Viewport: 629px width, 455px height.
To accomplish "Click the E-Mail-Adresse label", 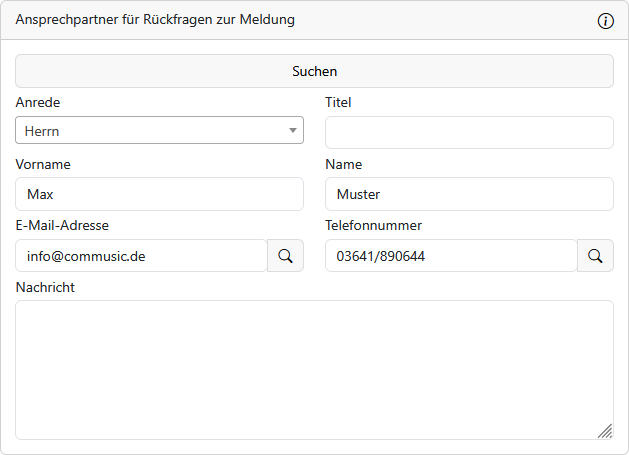I will (62, 225).
